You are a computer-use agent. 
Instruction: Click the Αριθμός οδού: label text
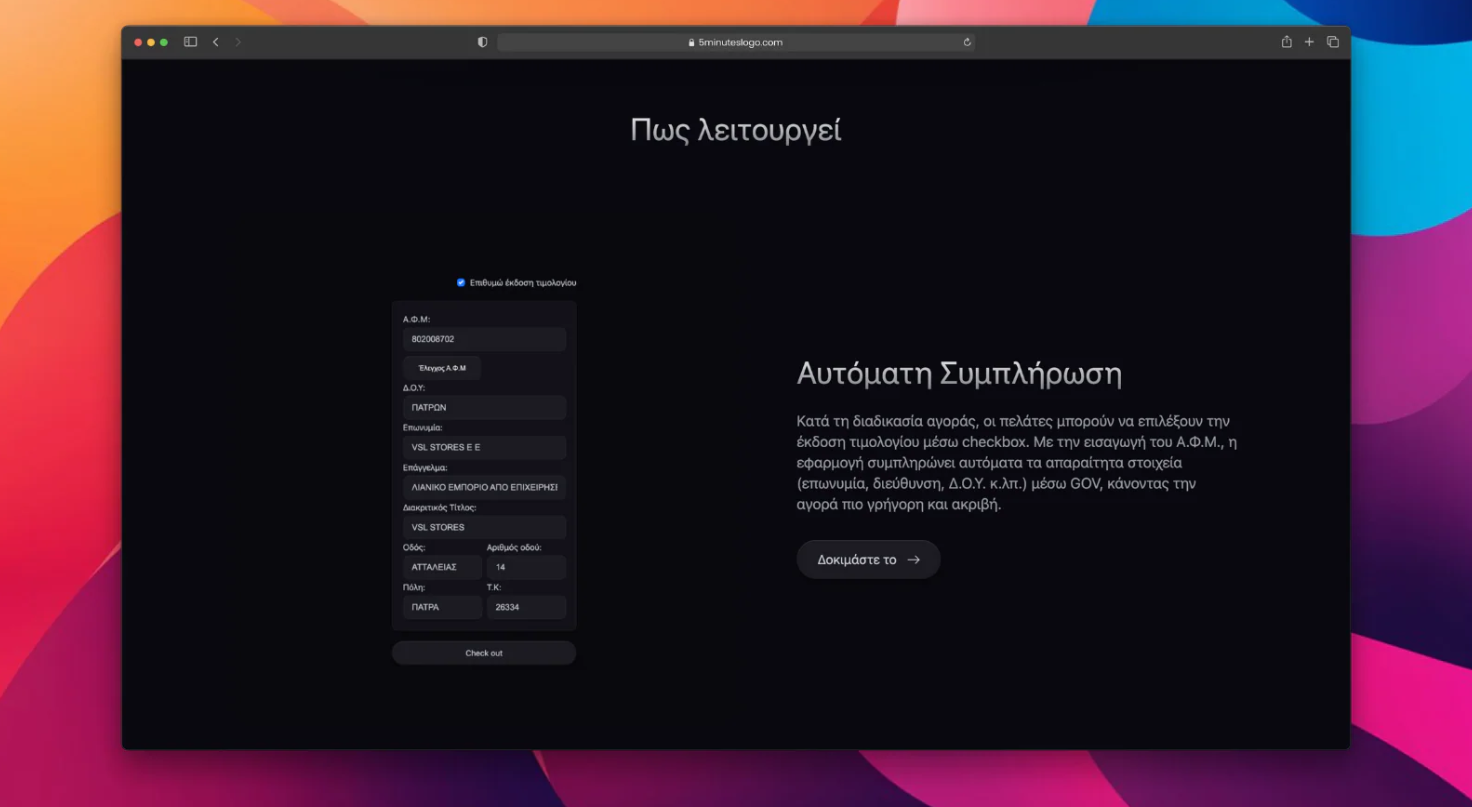[514, 547]
